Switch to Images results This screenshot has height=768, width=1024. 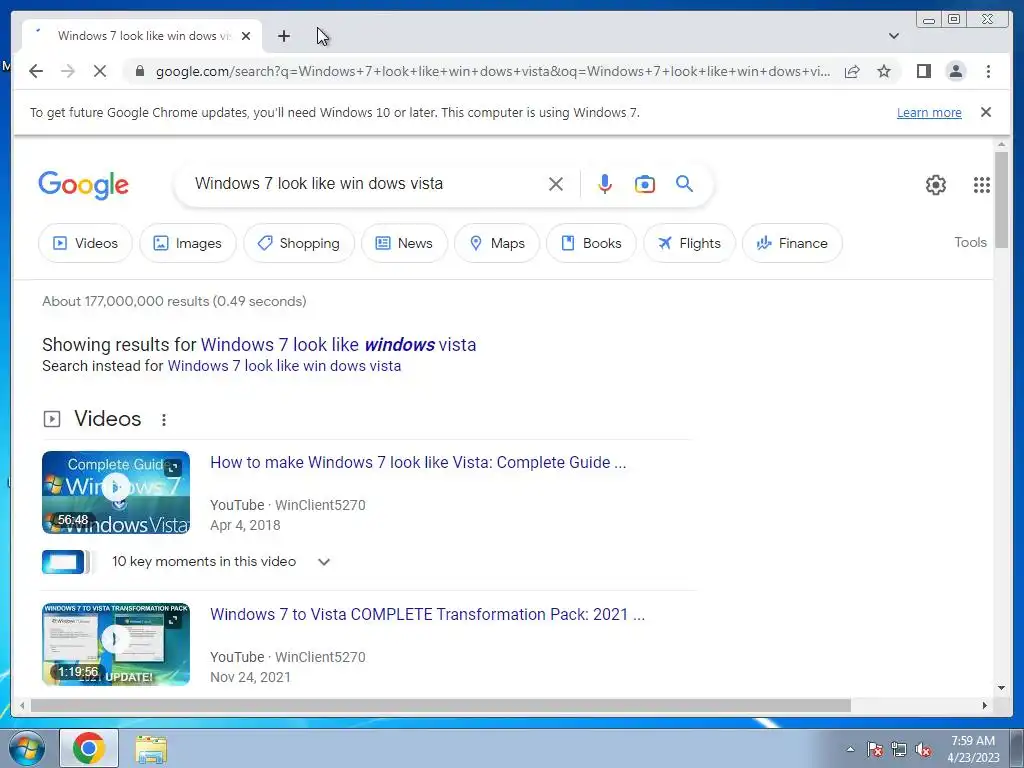[187, 243]
